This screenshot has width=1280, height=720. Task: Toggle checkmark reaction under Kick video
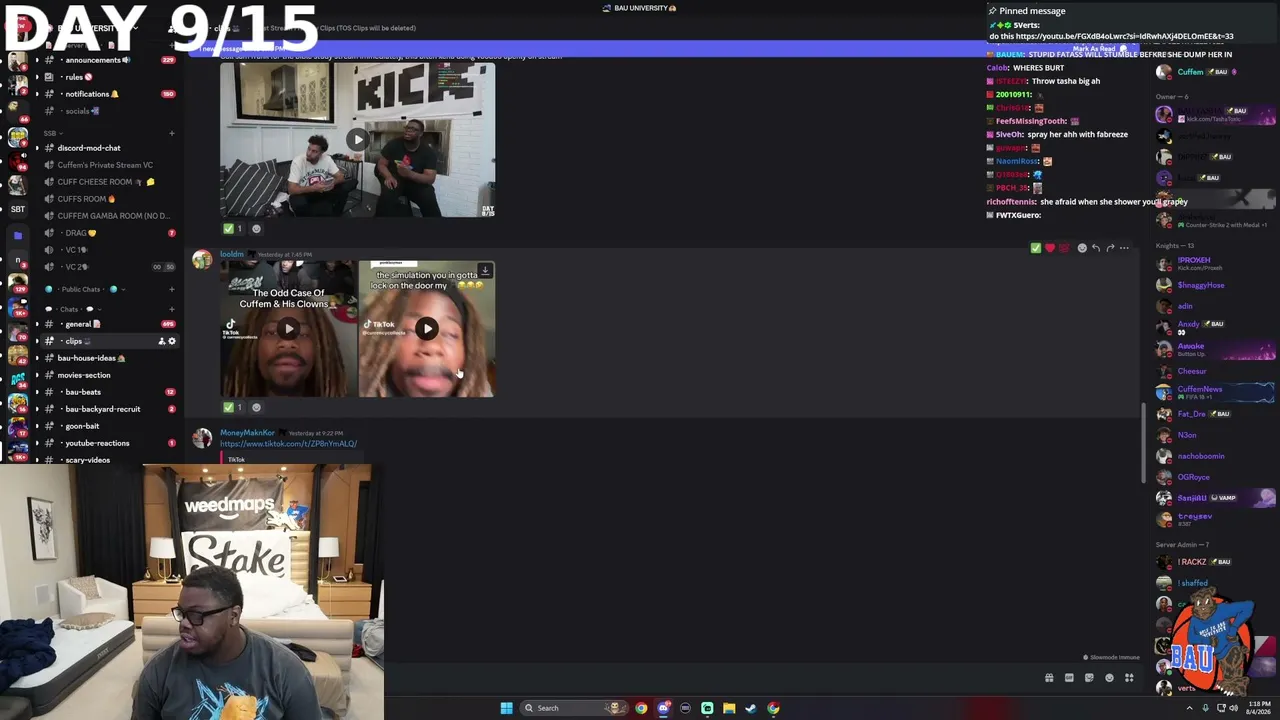coord(232,229)
